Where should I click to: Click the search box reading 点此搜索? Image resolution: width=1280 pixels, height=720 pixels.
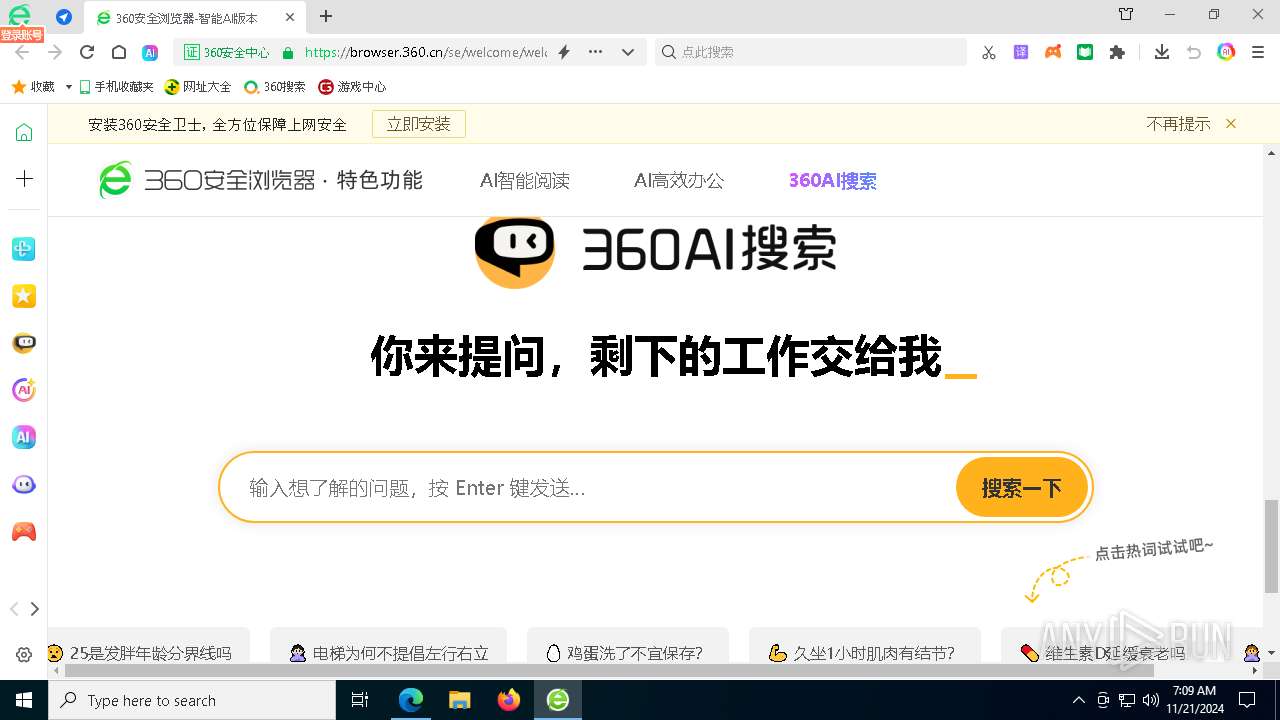(x=812, y=52)
